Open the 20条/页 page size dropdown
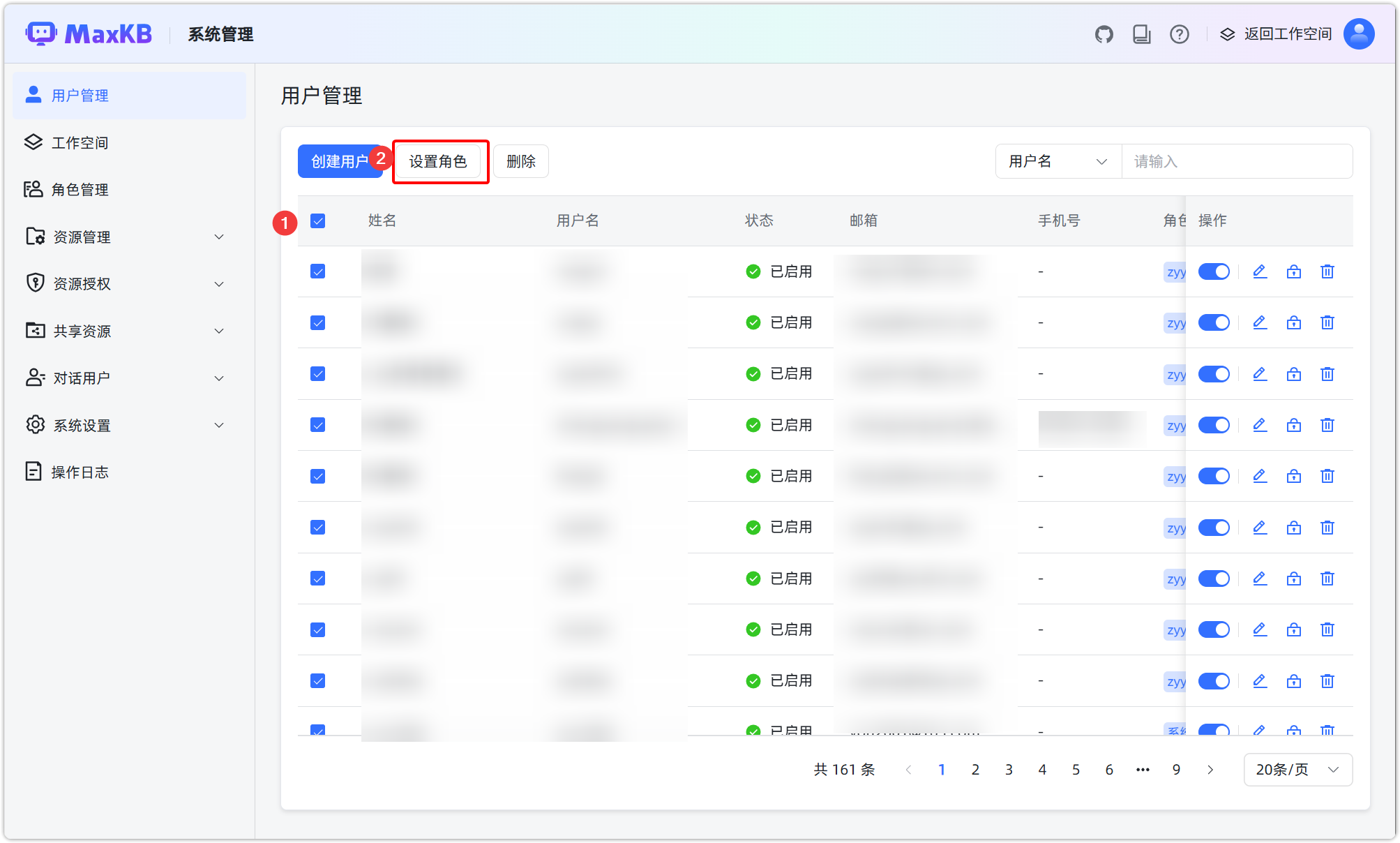Viewport: 1400px width, 843px height. click(x=1297, y=769)
